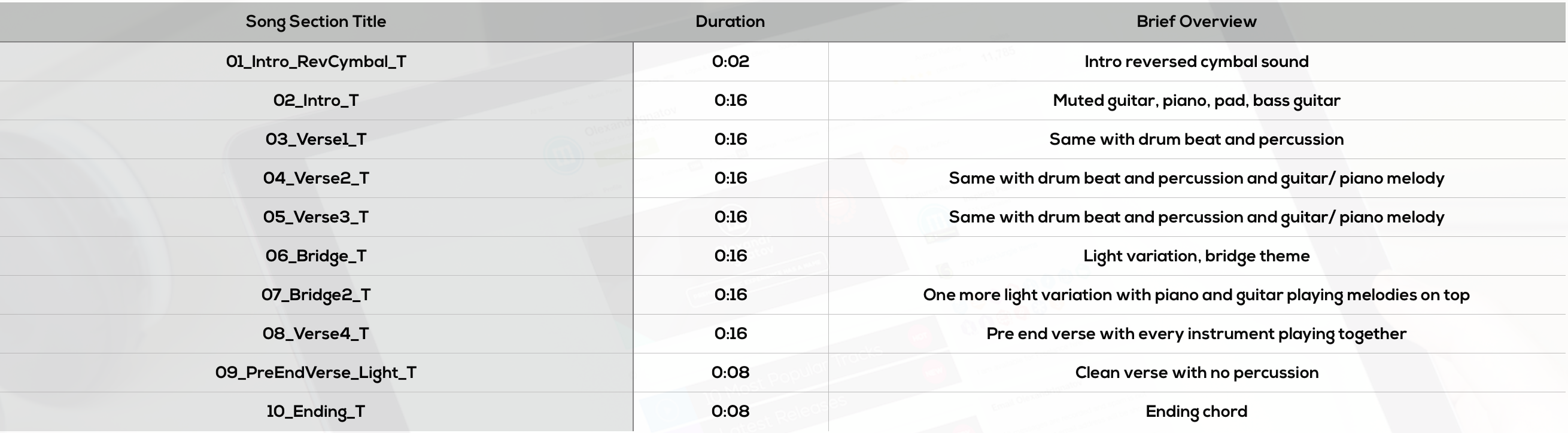The height and width of the screenshot is (433, 1568).
Task: Select the 03_Verse1_T section title
Action: 316,139
